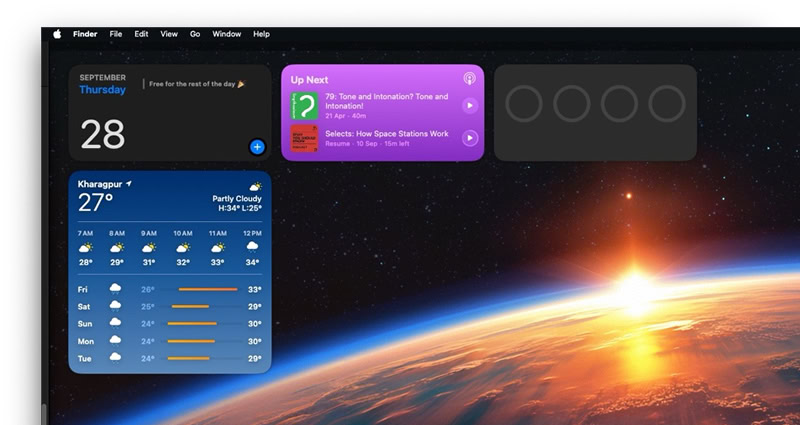Open the green question mark podcast artwork
Viewport: 800px width, 425px height.
305,106
